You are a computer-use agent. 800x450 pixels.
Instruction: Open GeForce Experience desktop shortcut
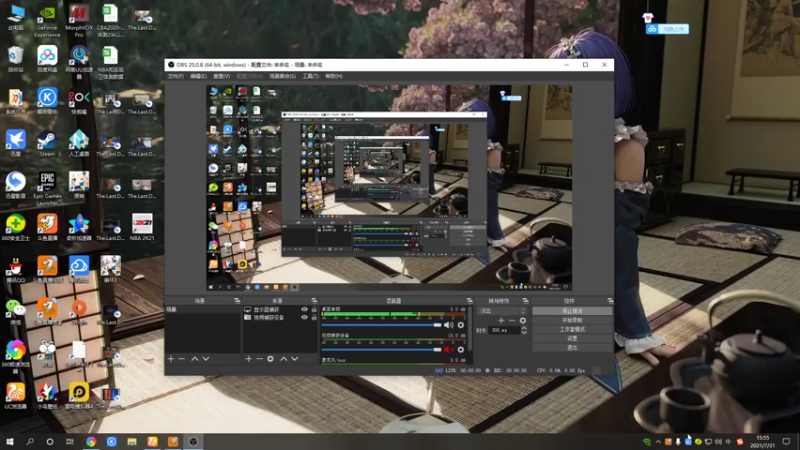coord(47,21)
